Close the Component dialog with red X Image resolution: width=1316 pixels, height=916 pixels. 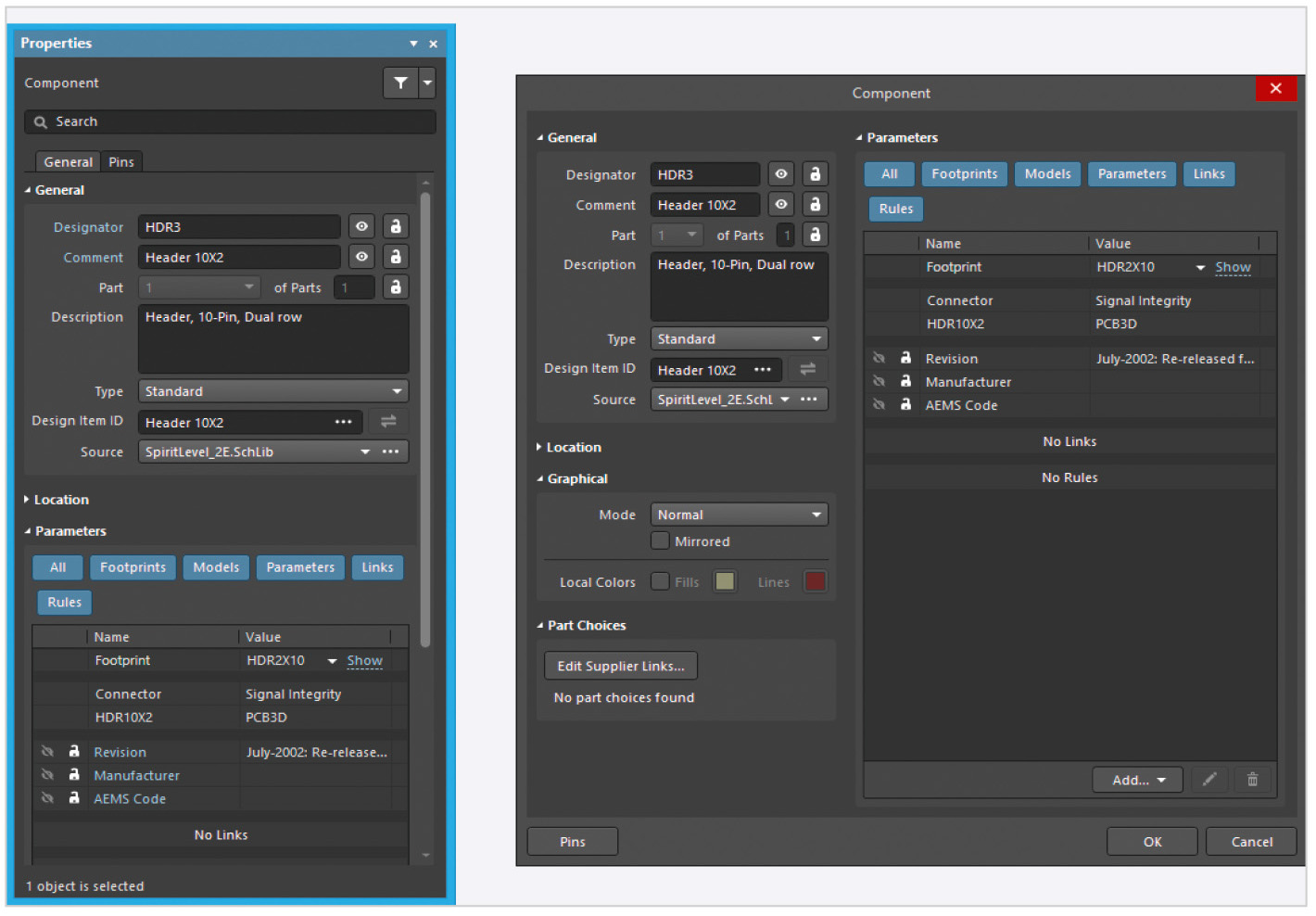1276,88
